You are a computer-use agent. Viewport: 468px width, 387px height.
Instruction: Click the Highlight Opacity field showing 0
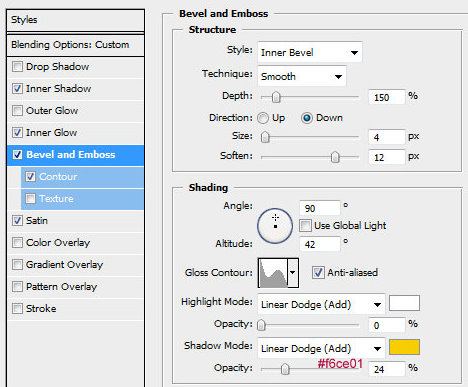tap(387, 325)
